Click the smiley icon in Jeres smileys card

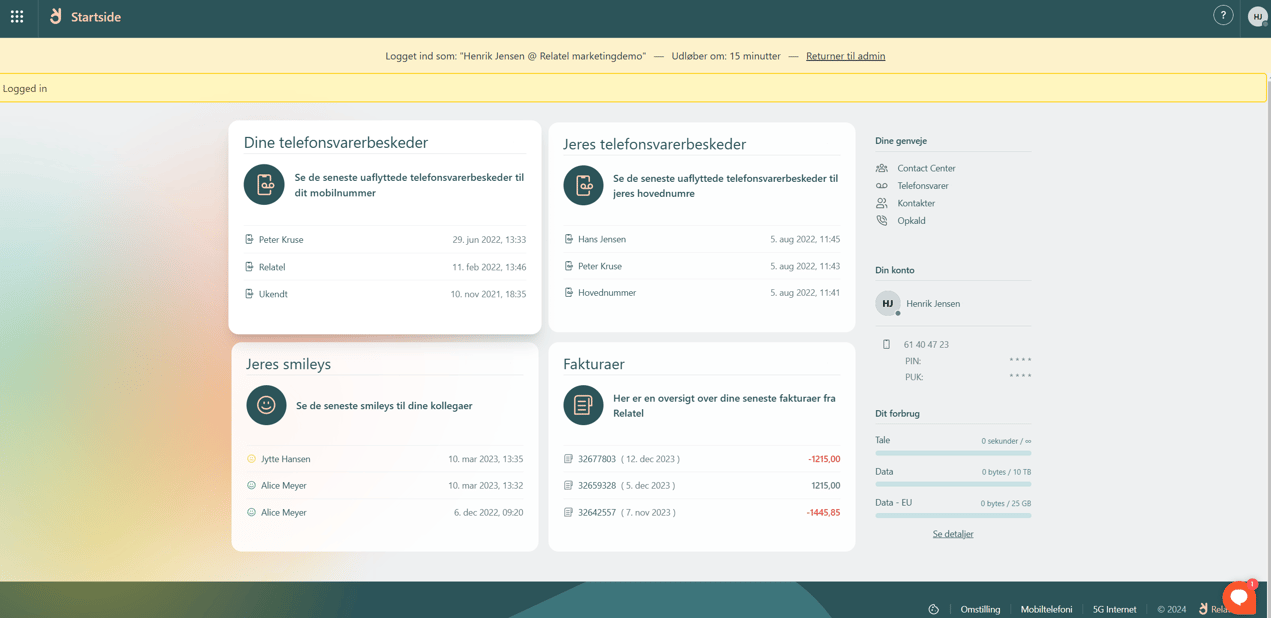(263, 405)
